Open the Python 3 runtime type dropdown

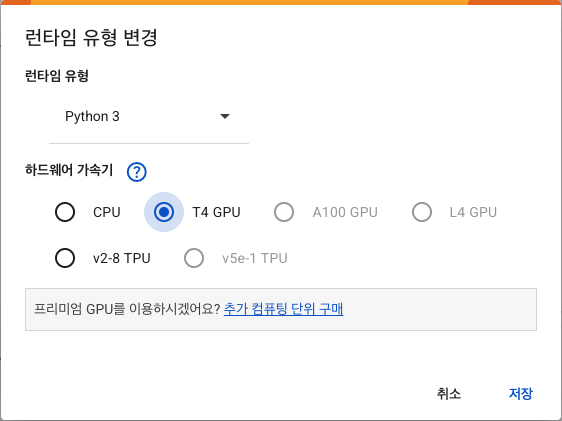149,116
